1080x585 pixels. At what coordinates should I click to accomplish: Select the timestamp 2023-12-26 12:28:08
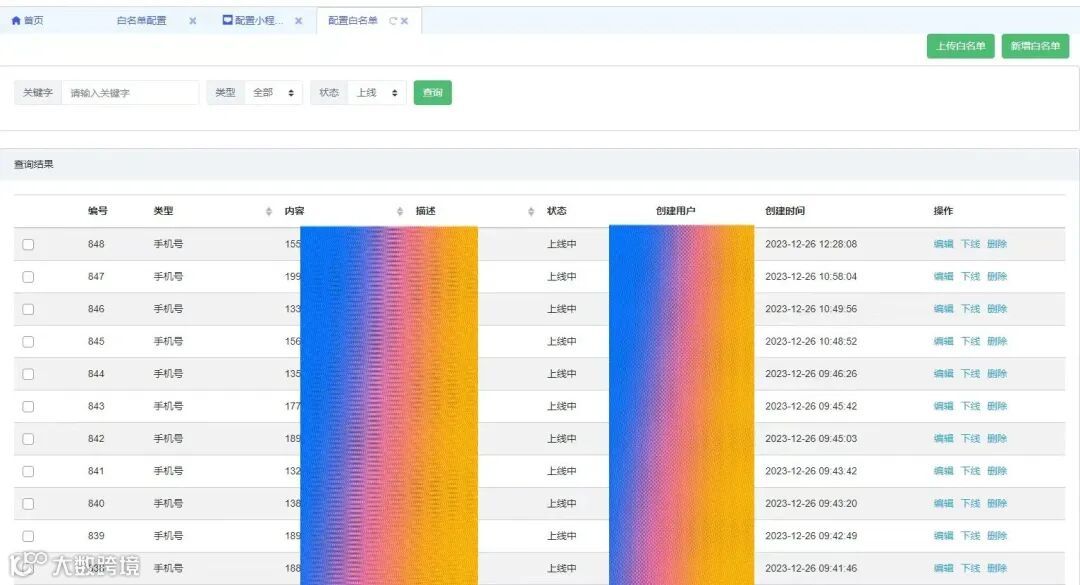pos(811,244)
